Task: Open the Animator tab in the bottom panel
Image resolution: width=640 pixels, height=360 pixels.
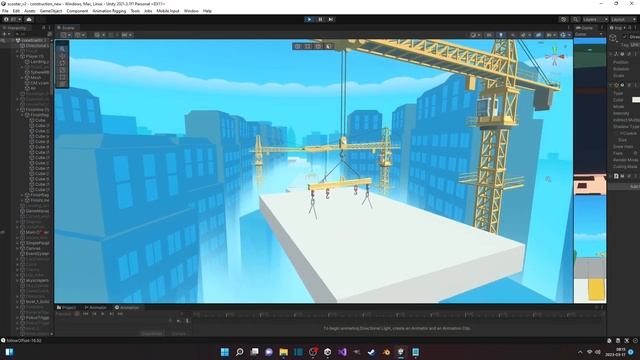Action: click(96, 307)
